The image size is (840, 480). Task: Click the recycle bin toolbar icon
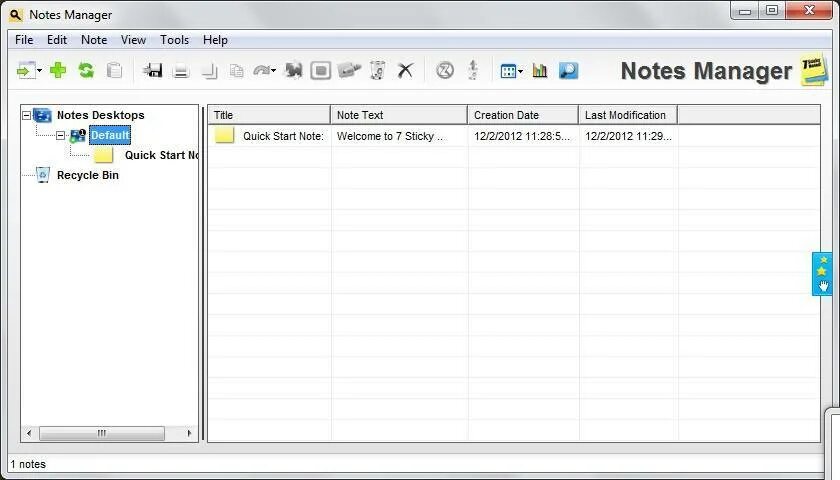[x=378, y=70]
